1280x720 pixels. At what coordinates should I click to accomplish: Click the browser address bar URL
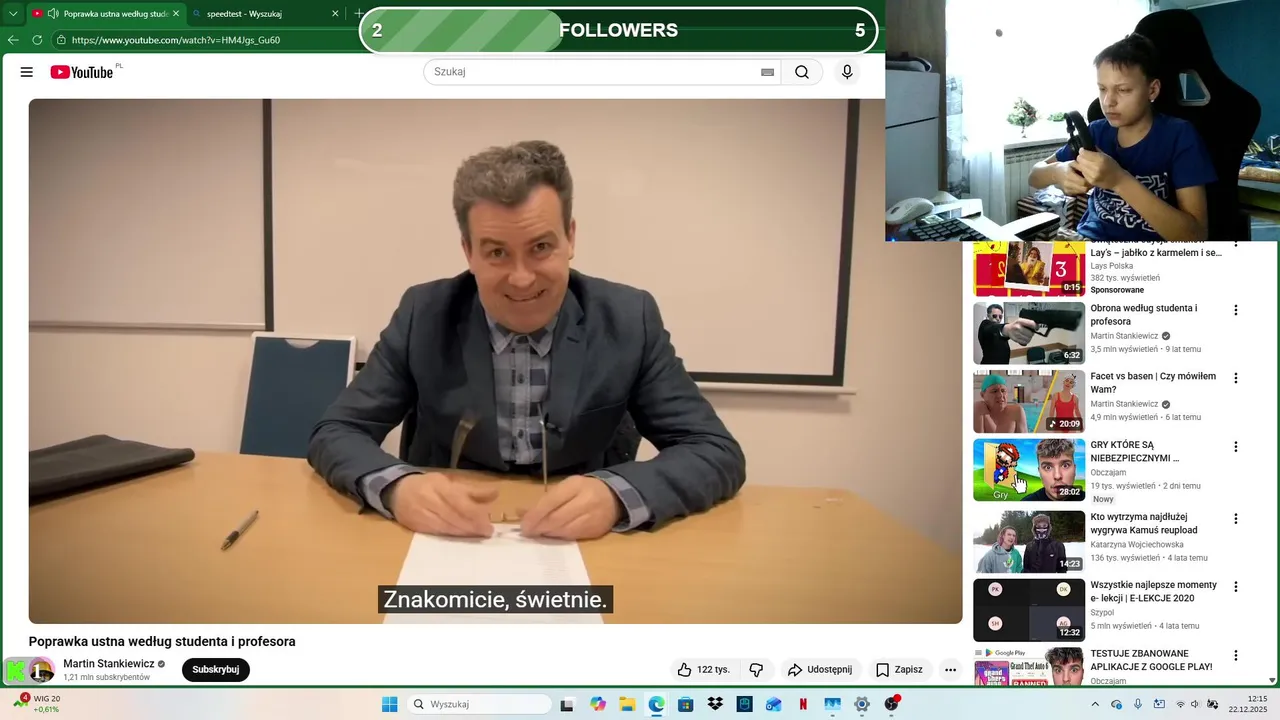tap(176, 40)
